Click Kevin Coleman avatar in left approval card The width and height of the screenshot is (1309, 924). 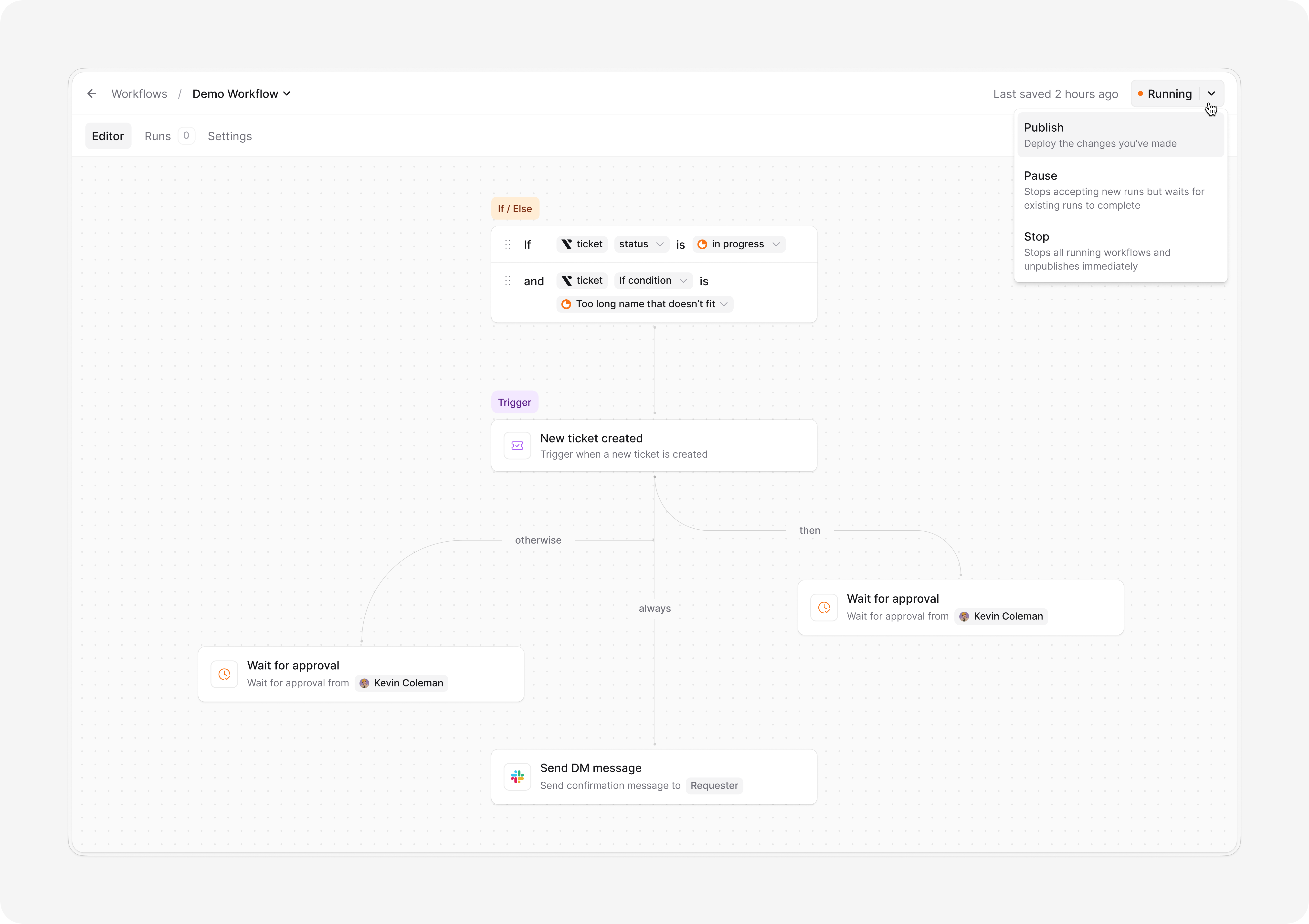364,683
